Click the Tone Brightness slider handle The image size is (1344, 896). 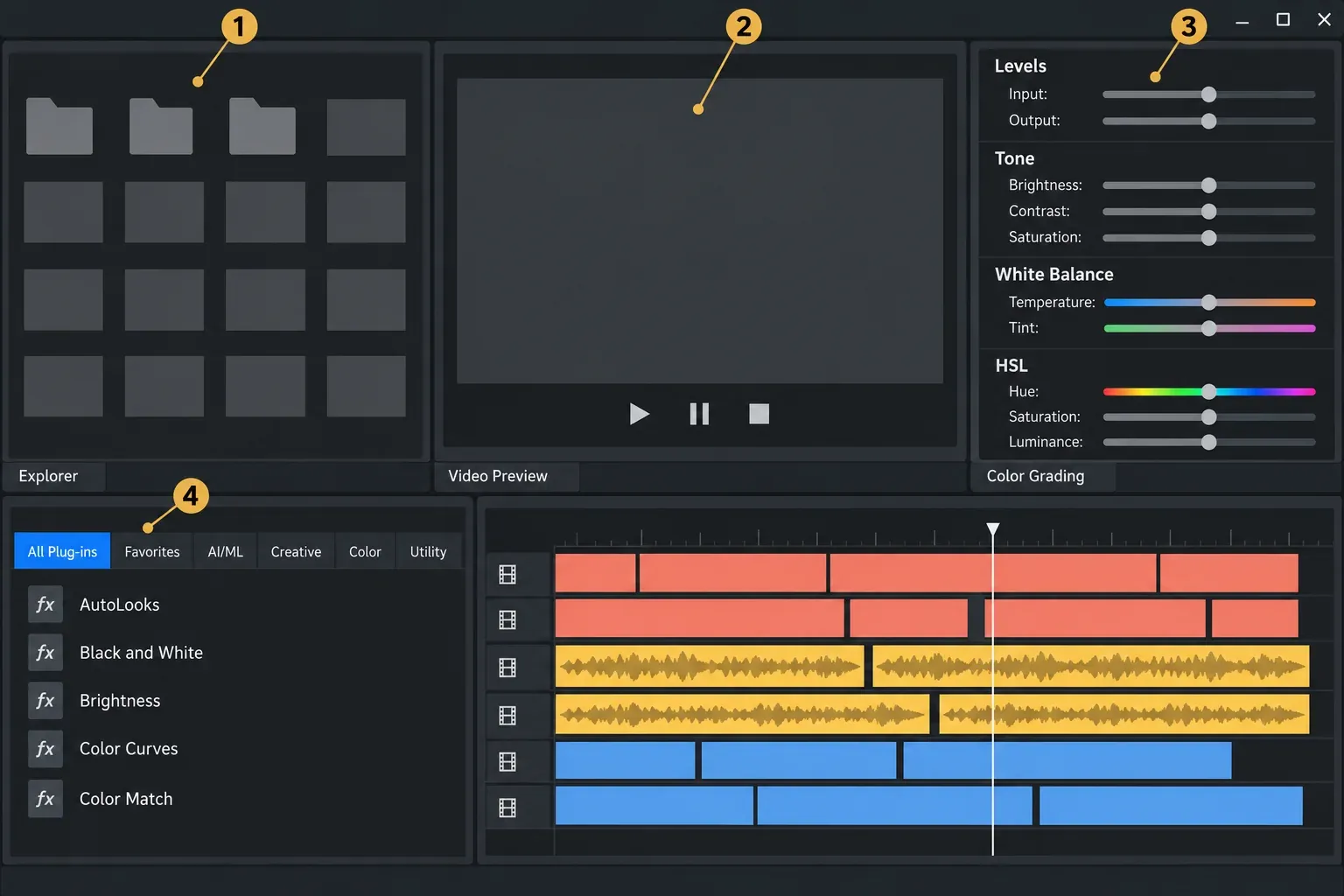tap(1209, 185)
